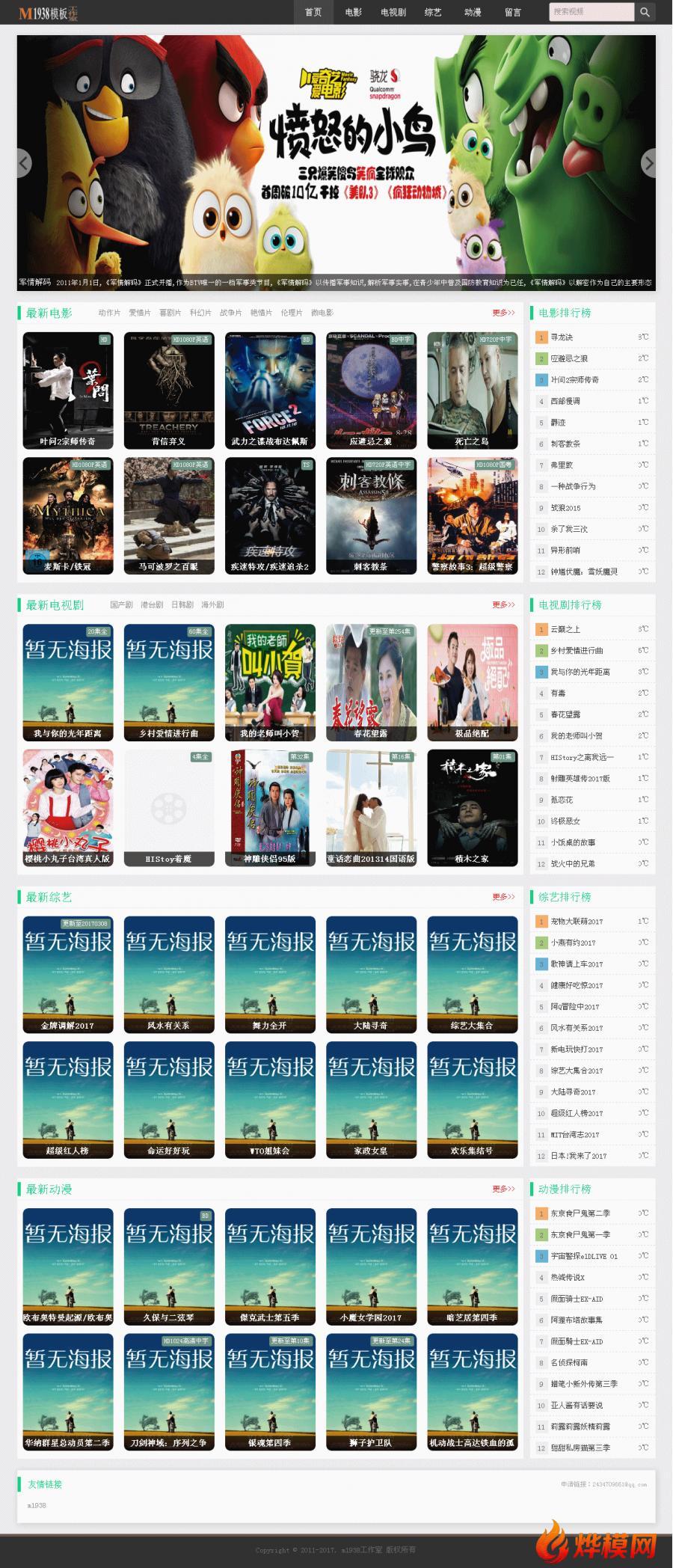Select 日韩剧 TV category
The height and width of the screenshot is (1568, 673).
click(182, 604)
